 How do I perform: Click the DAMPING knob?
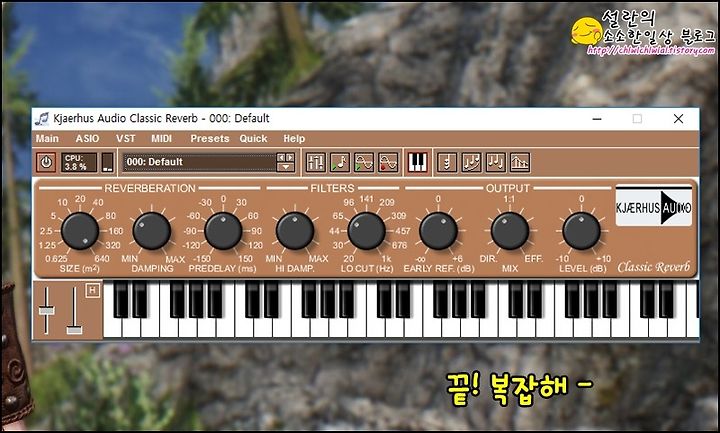[x=152, y=231]
